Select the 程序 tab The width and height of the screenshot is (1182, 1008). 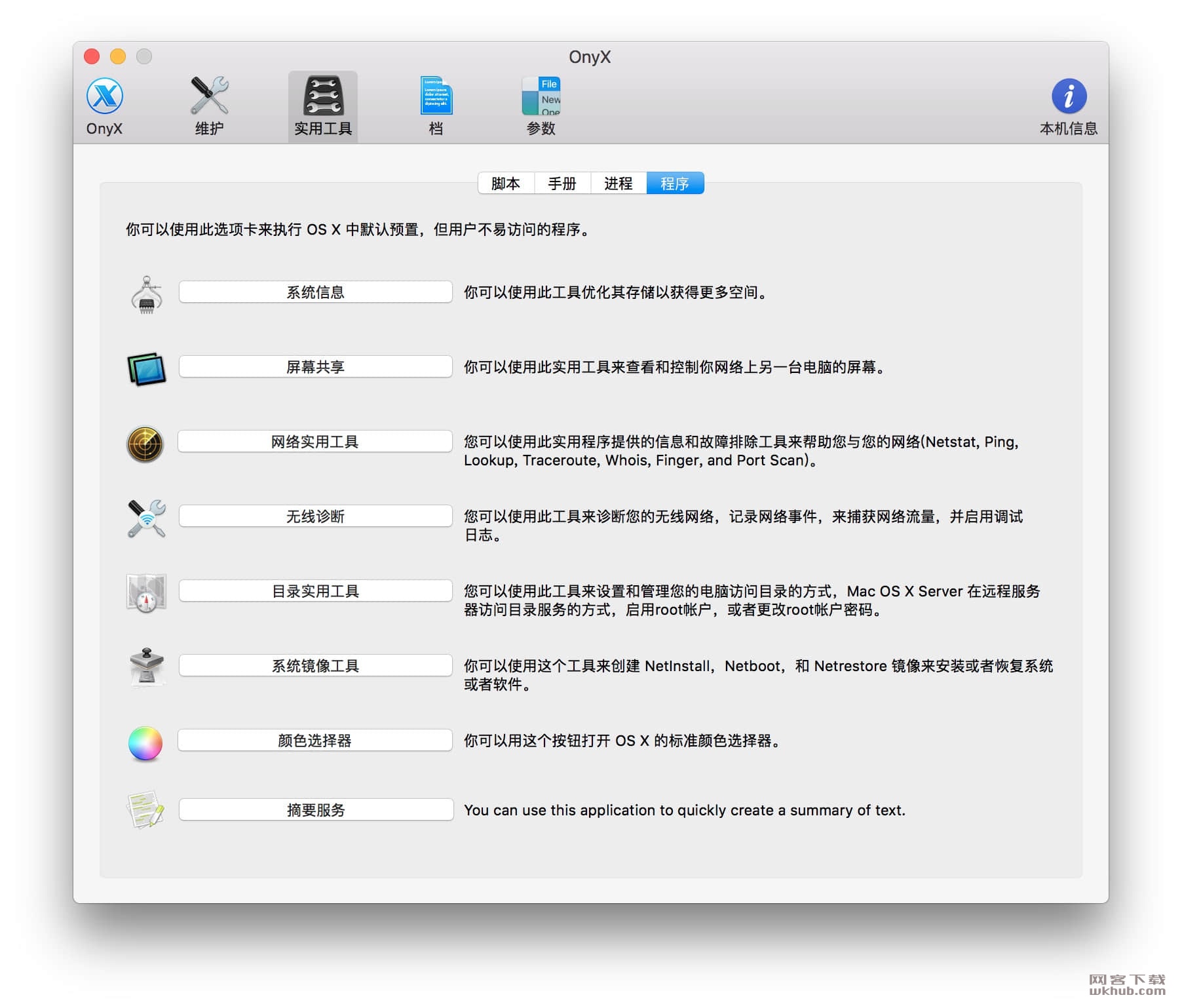tap(676, 184)
